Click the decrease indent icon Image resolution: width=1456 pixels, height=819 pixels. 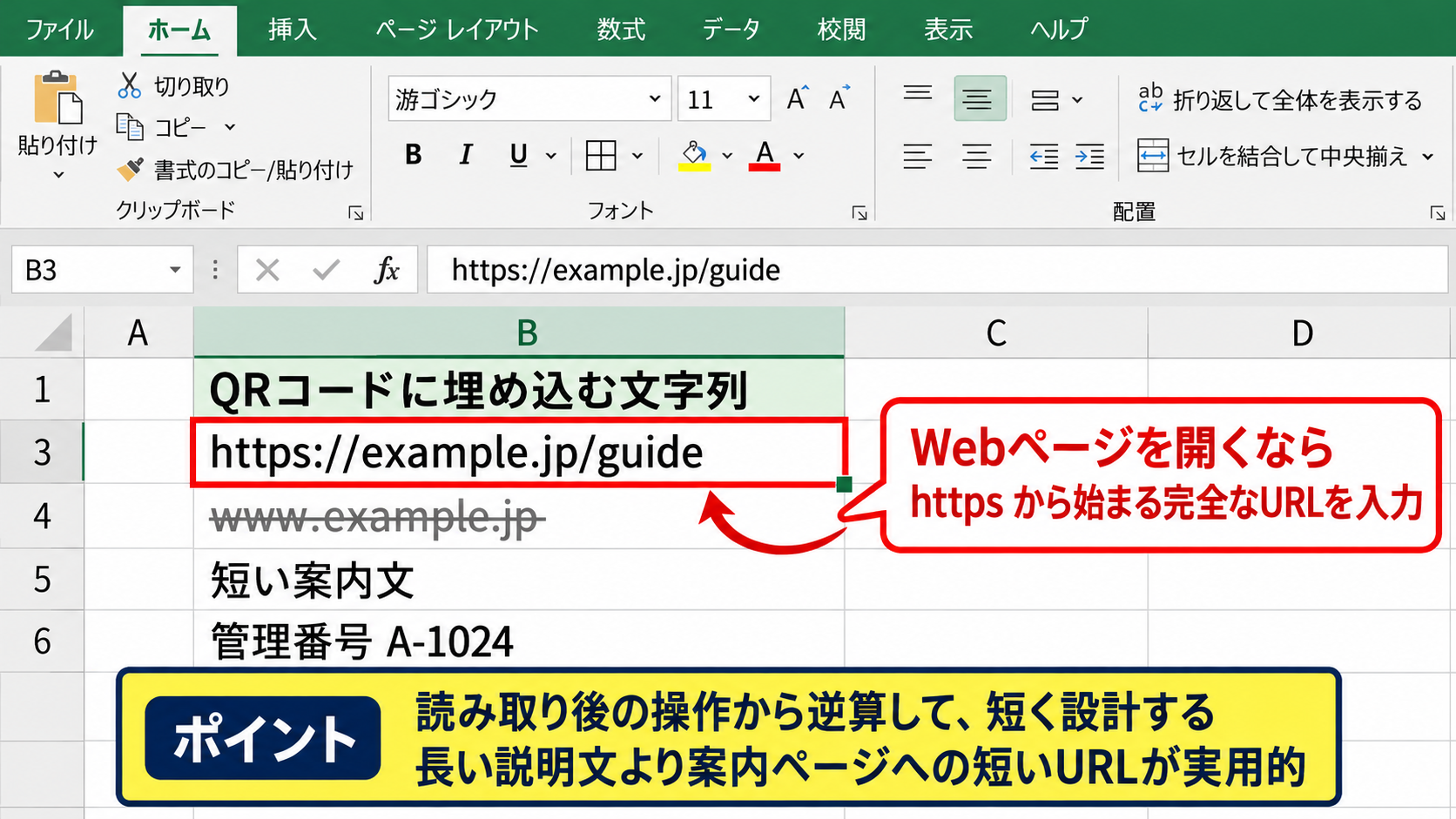point(1044,157)
